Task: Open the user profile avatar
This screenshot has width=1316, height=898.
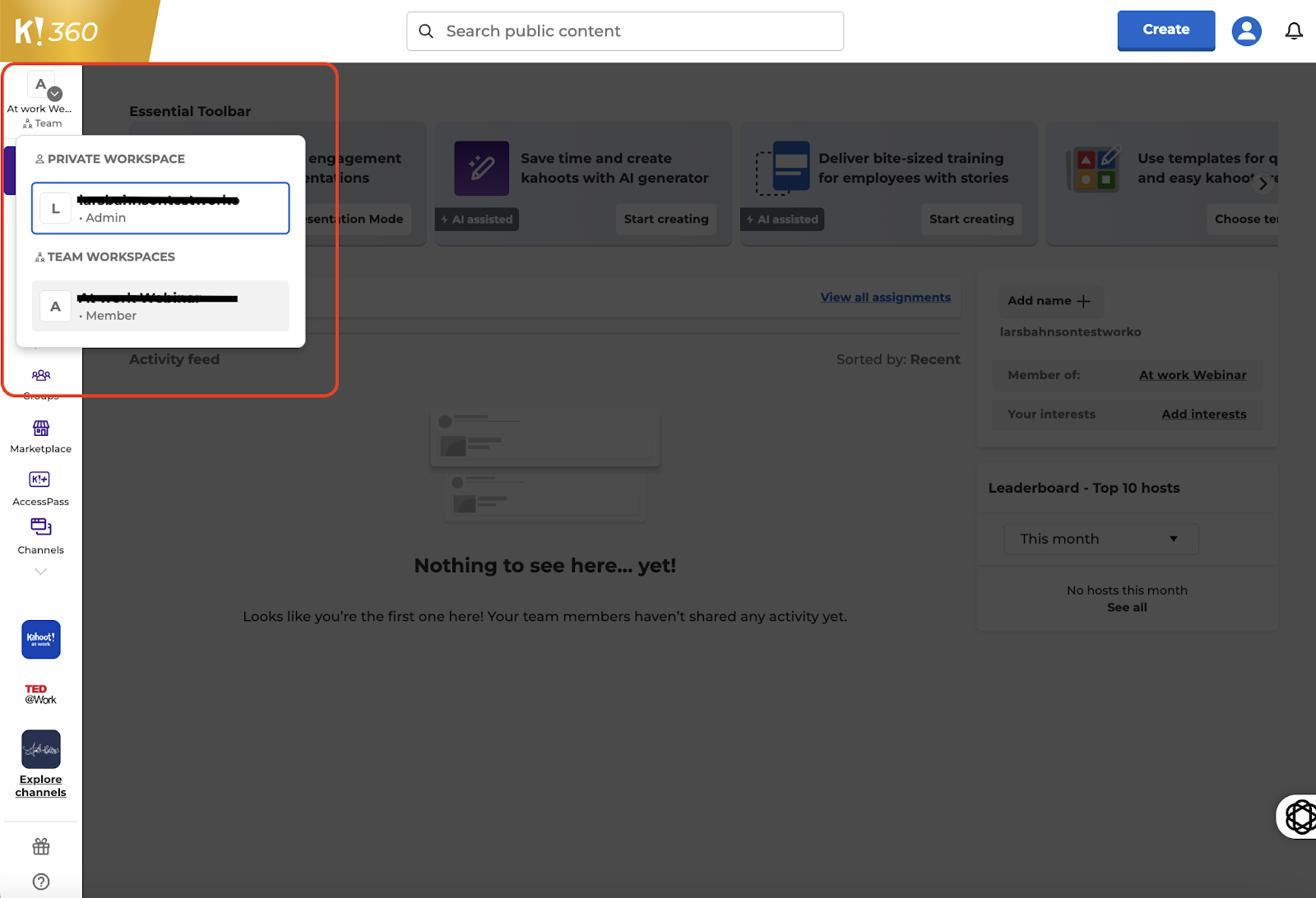Action: tap(1246, 31)
